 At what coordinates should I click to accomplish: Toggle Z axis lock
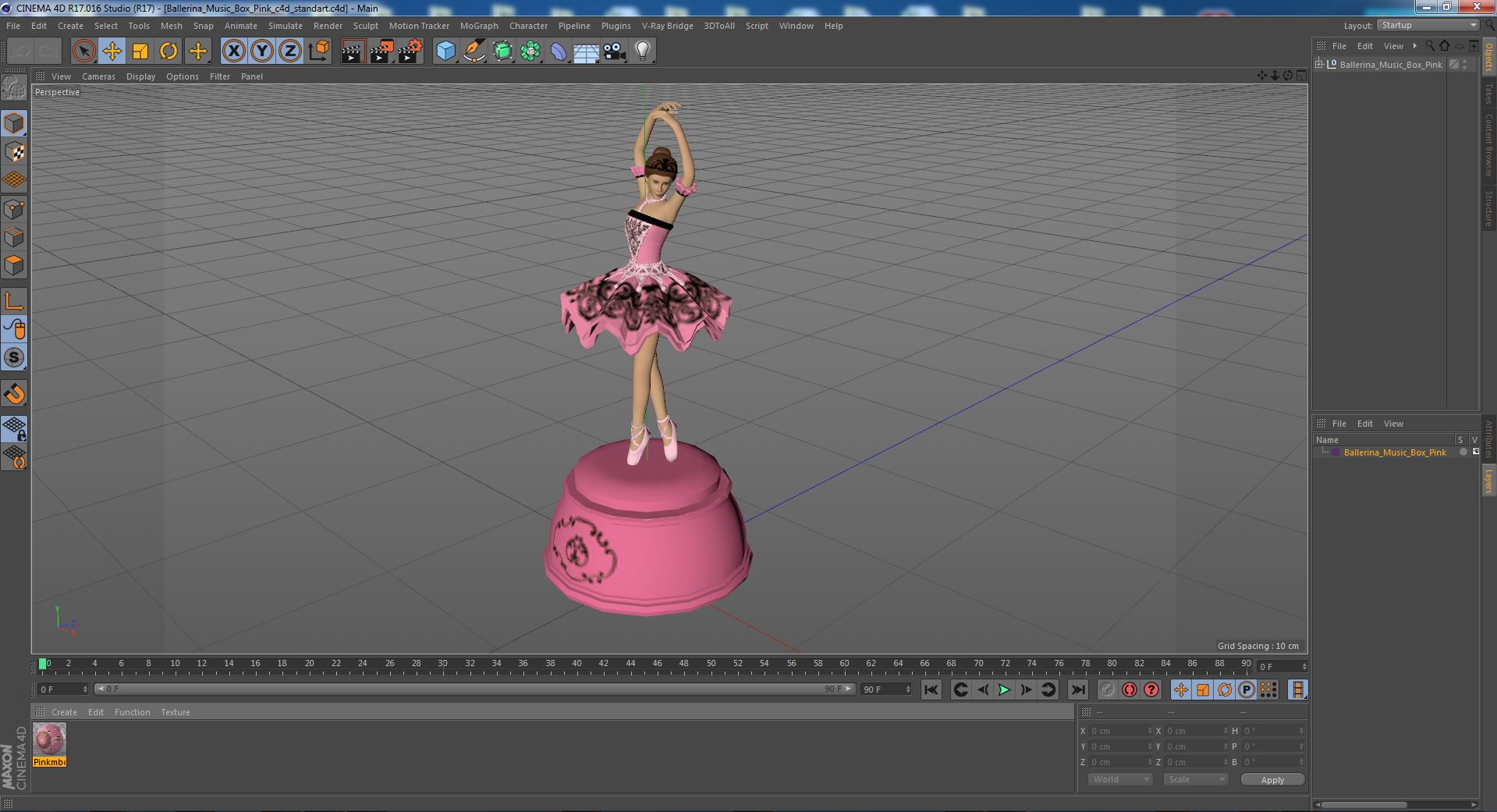290,51
